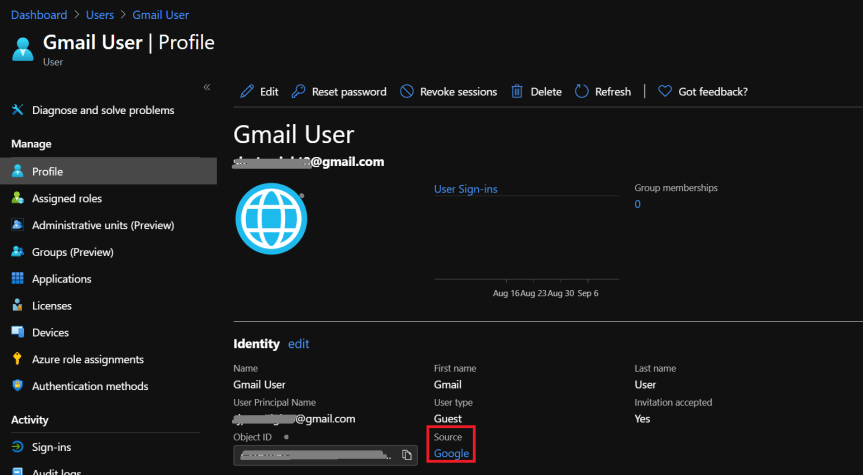Open Licenses from the Manage menu
This screenshot has width=863, height=475.
coord(51,306)
